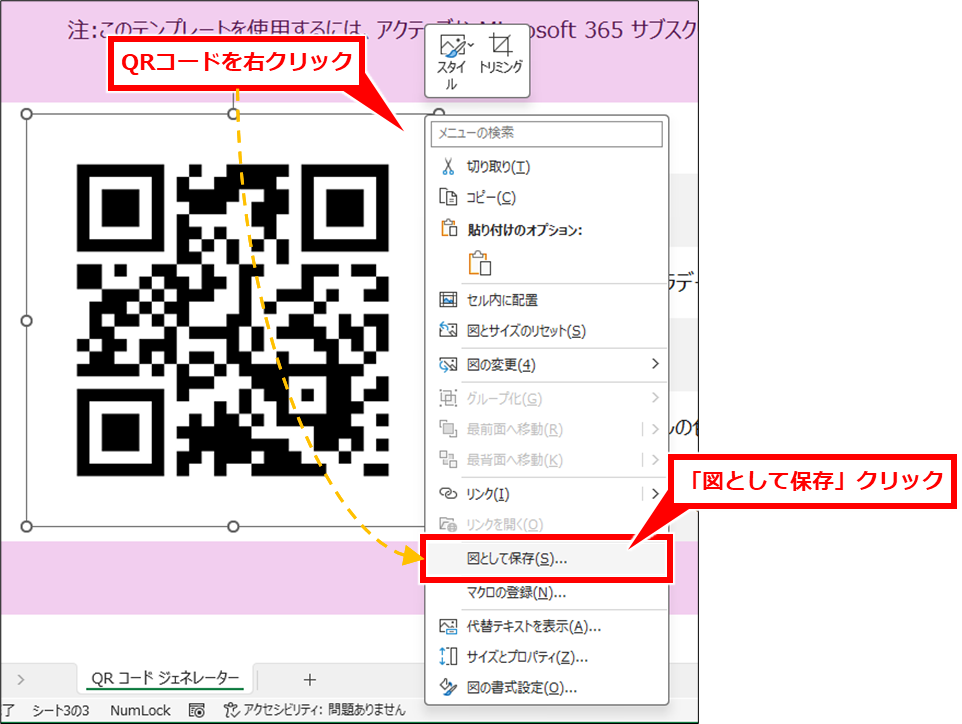Screen dimensions: 962x724
Task: Click the Paste Options (貼り付けのオプション) clipboard icon
Action: point(448,229)
